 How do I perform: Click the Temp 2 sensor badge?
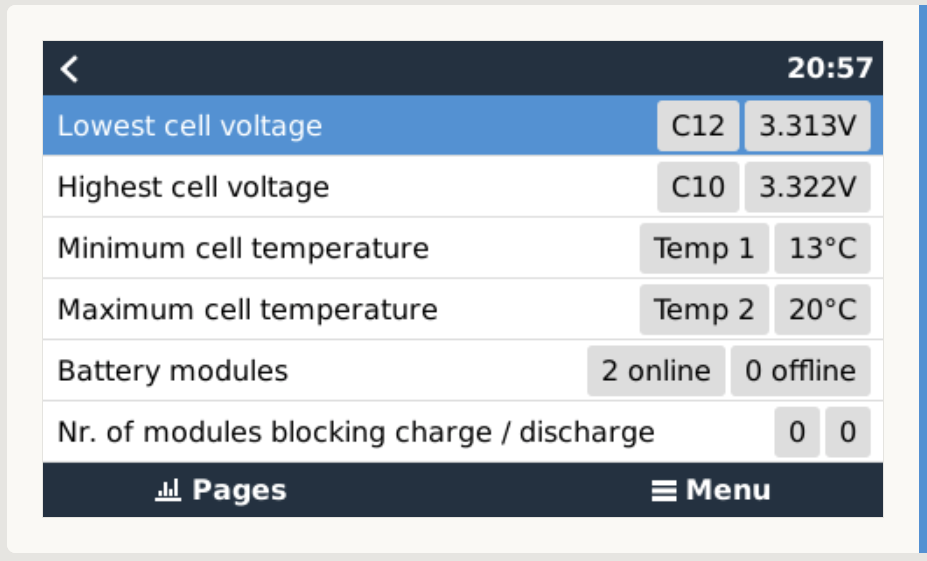[x=704, y=309]
